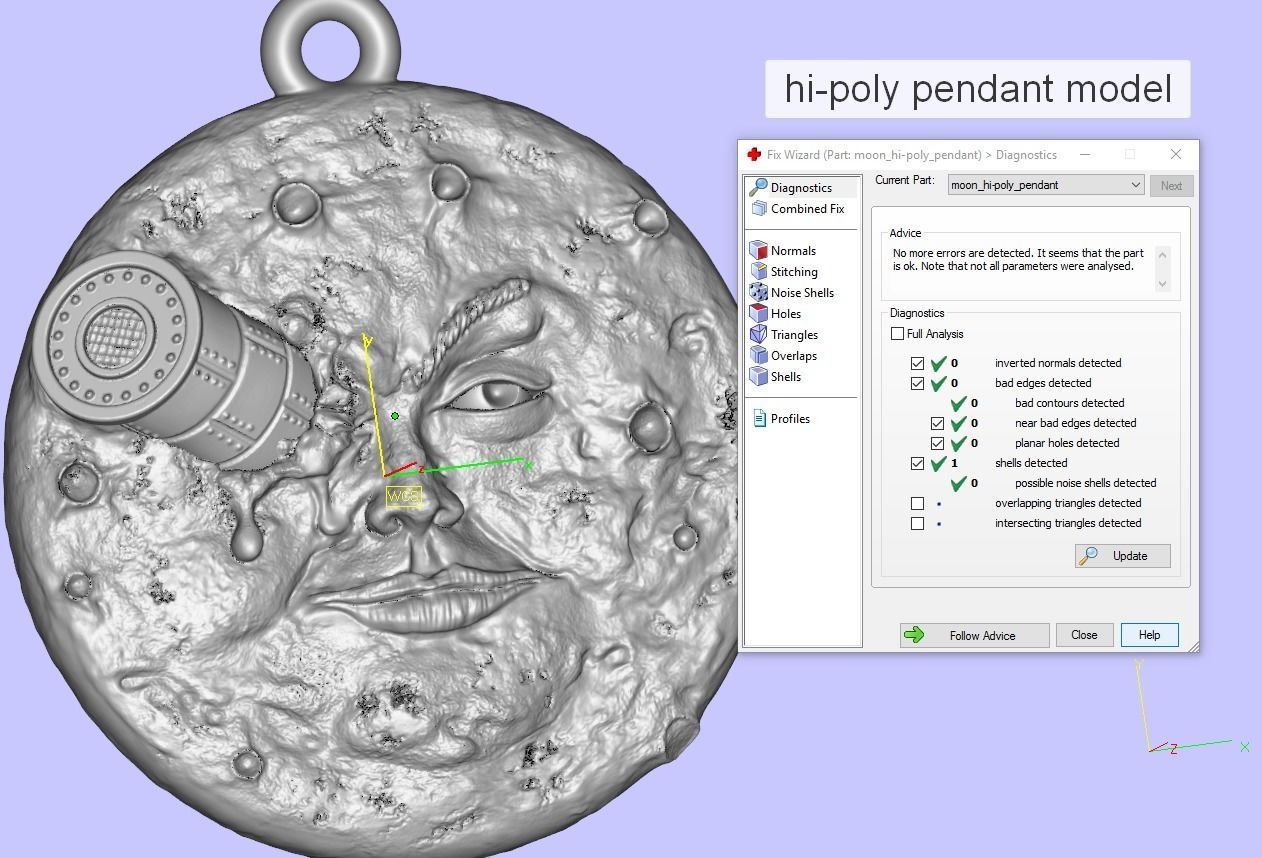Screen dimensions: 1262x858
Task: Select the Combined Fix menu label
Action: click(x=807, y=208)
